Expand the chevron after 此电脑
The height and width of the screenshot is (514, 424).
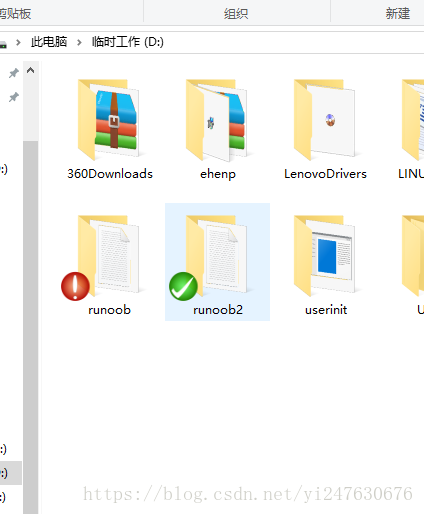pyautogui.click(x=79, y=42)
